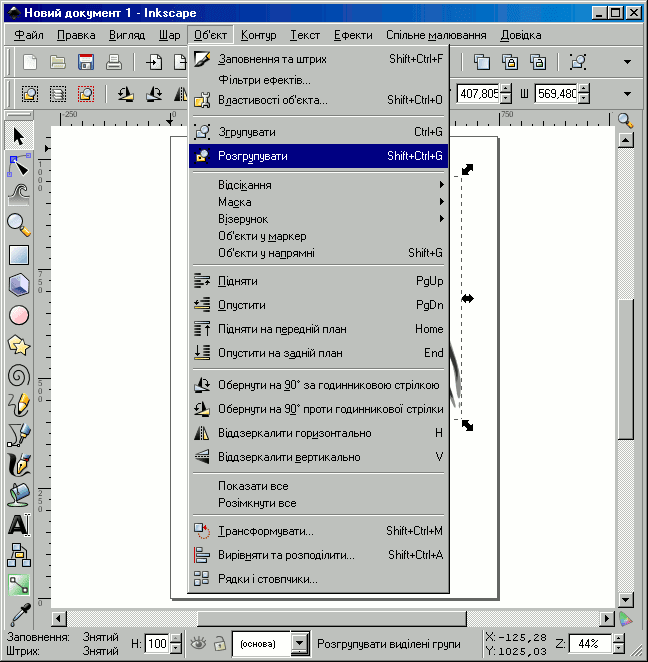The height and width of the screenshot is (662, 648).
Task: Open the Контур menu
Action: point(258,35)
